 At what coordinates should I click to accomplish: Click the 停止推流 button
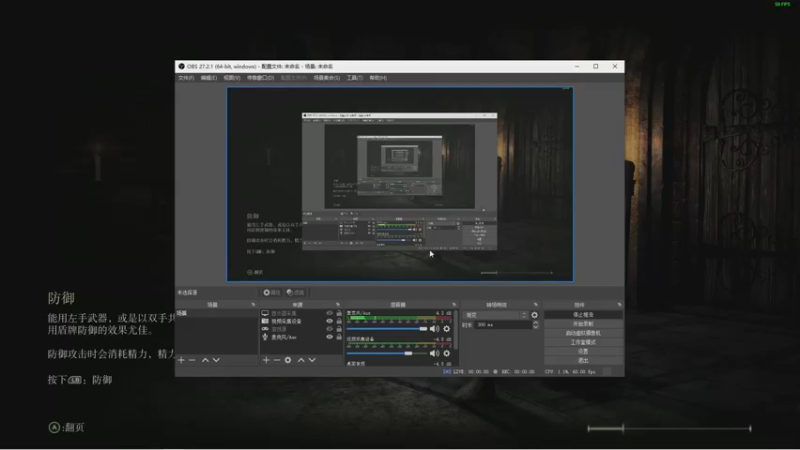pos(582,315)
